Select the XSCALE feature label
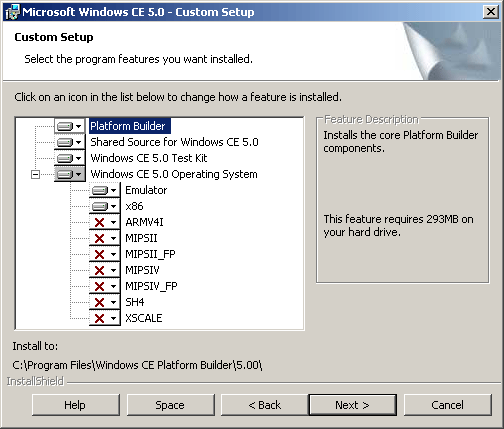This screenshot has width=504, height=429. [144, 318]
